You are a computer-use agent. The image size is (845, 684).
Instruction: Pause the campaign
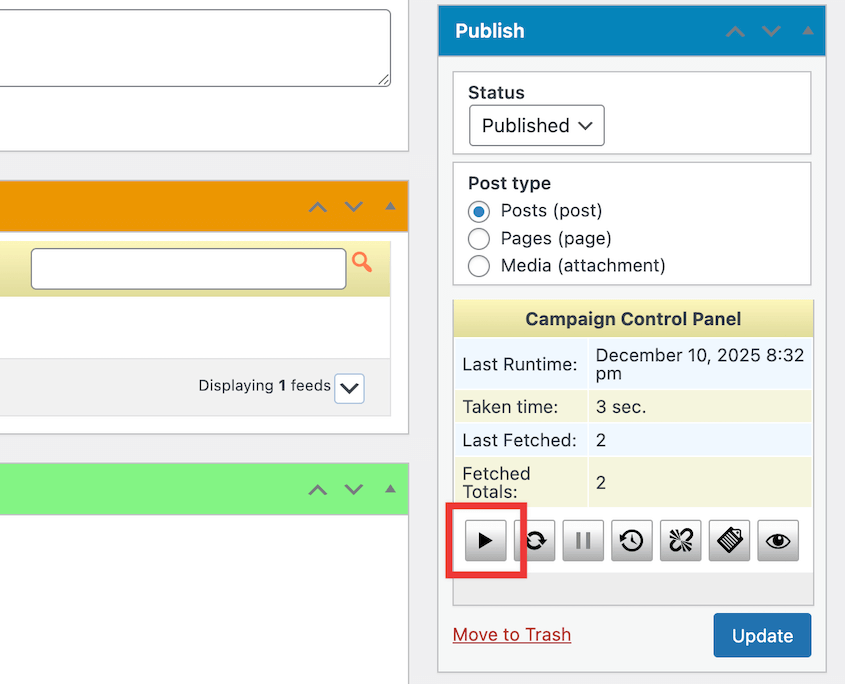click(x=583, y=540)
